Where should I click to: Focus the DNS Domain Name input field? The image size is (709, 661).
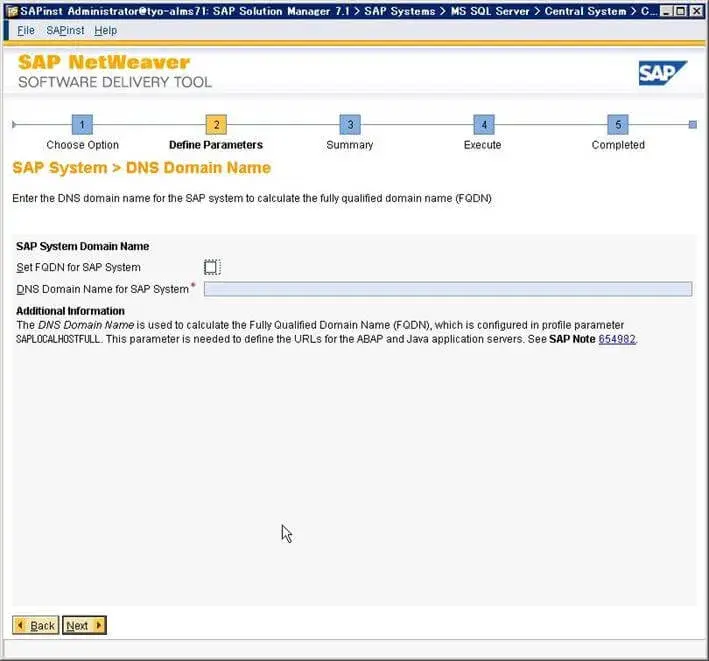coord(448,289)
